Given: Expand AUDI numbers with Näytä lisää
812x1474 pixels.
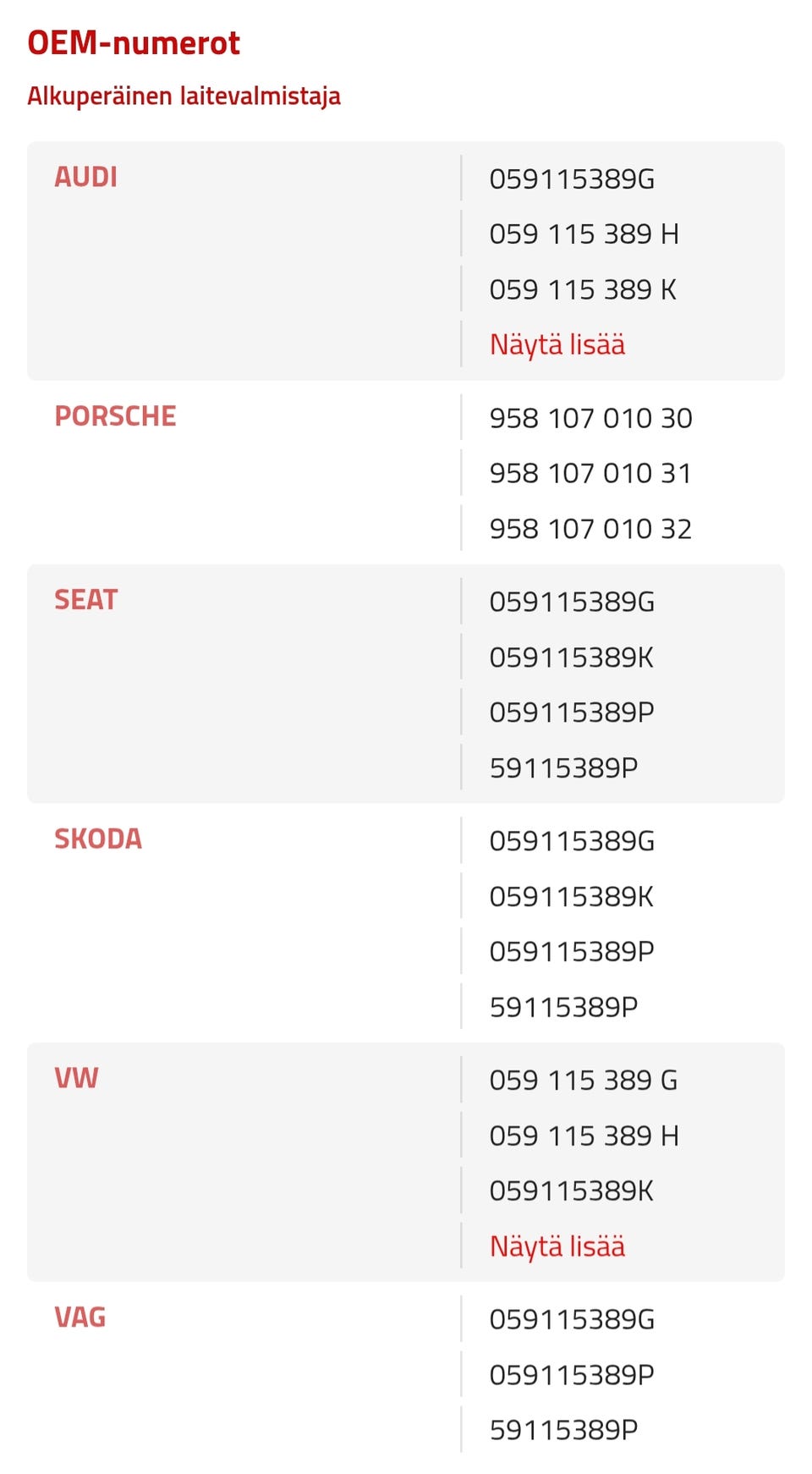Looking at the screenshot, I should click(557, 344).
